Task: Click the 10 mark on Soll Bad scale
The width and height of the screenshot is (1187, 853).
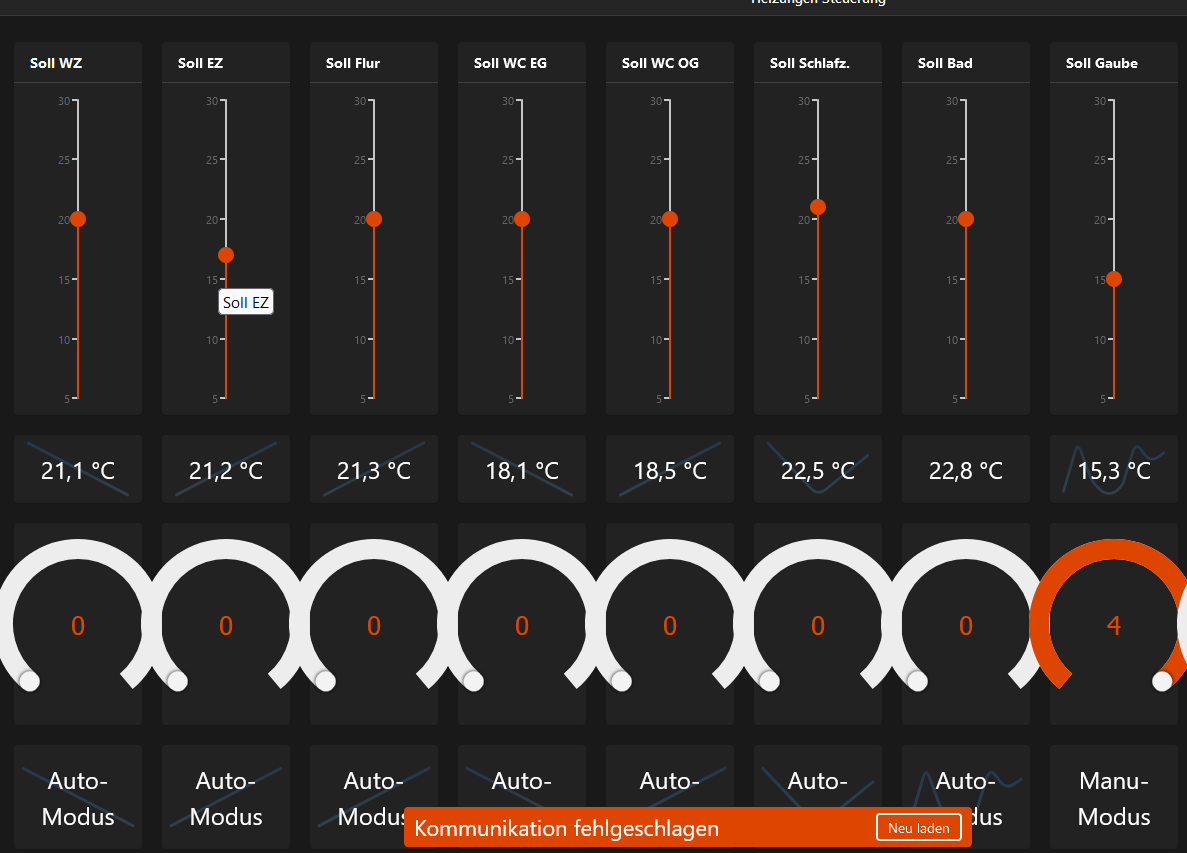Action: 952,340
